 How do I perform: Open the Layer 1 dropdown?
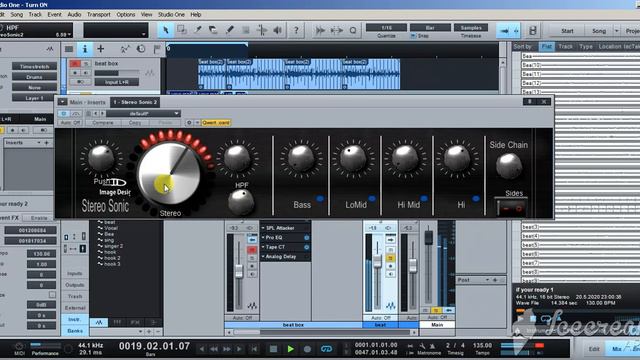(x=34, y=98)
